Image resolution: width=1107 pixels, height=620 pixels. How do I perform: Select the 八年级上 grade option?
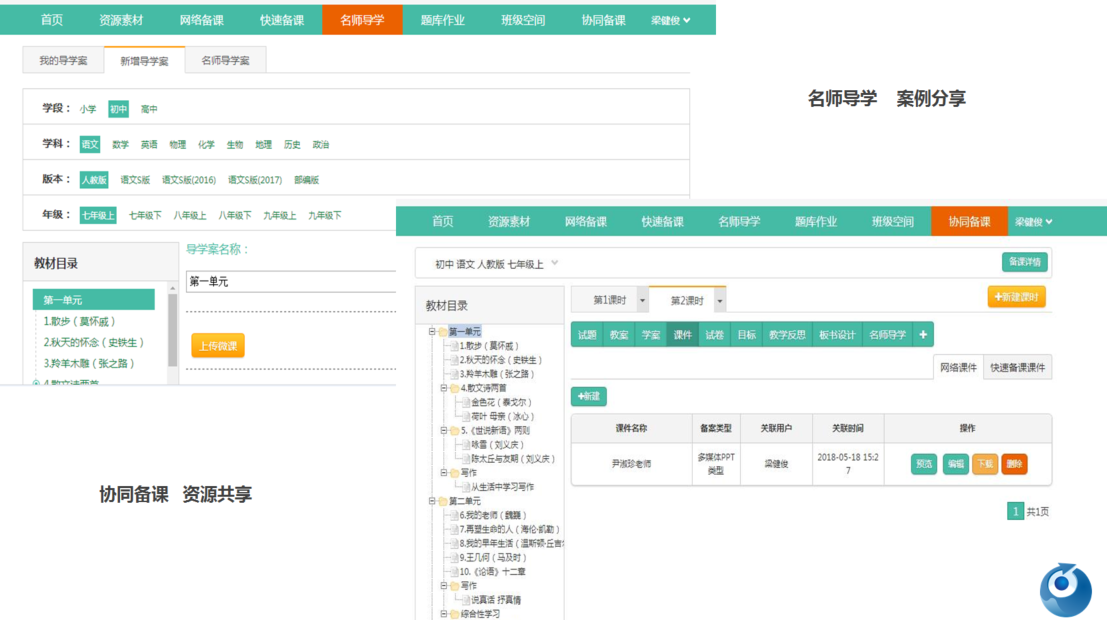(x=190, y=215)
